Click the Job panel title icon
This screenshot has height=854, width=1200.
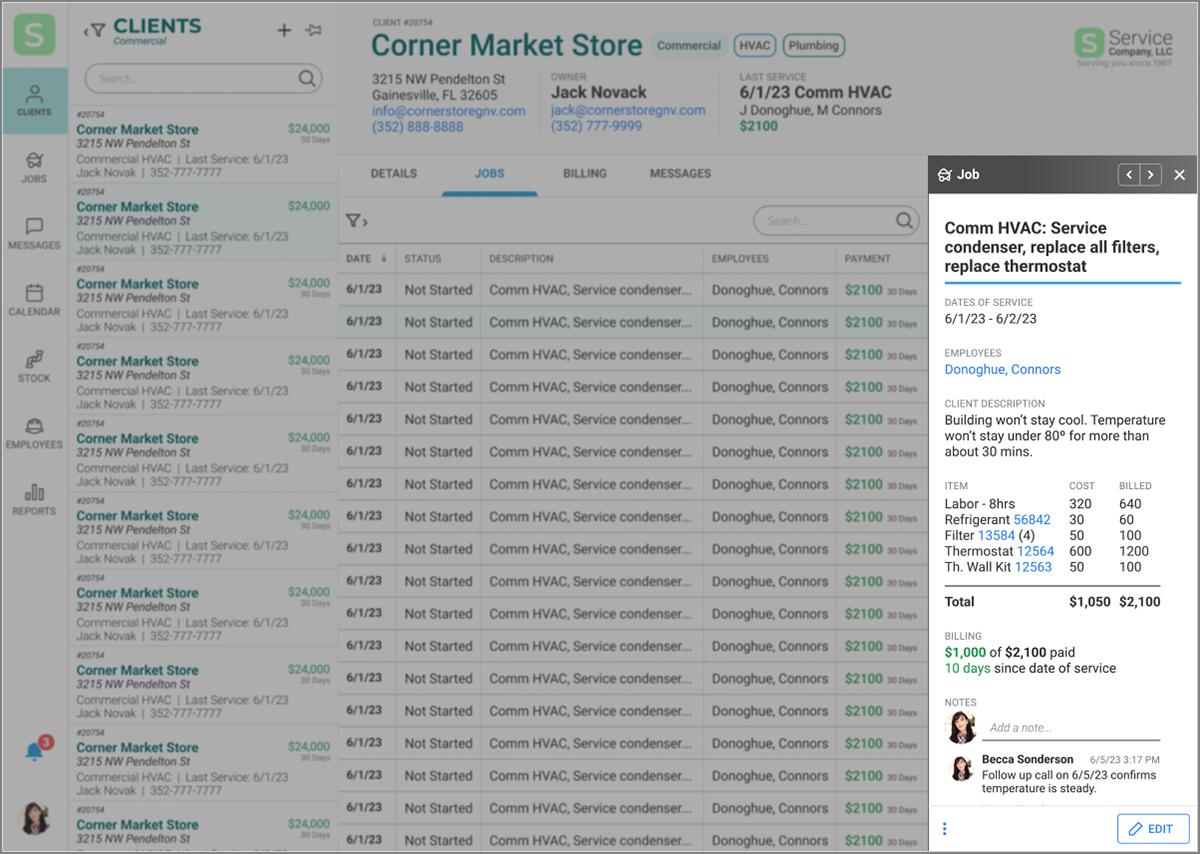pos(945,175)
